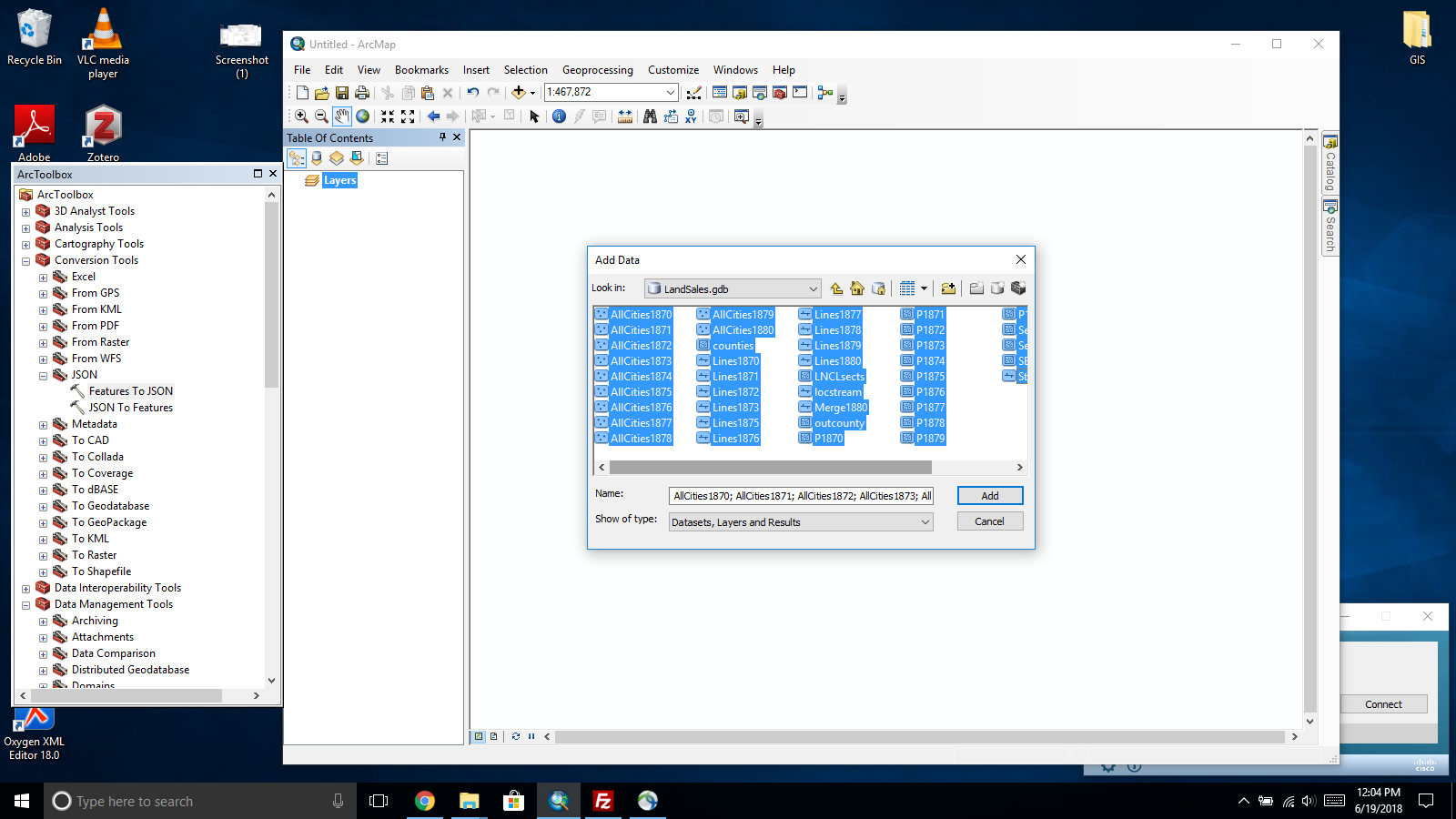Image resolution: width=1456 pixels, height=819 pixels.
Task: Toggle List By Visibility in Table Of Contents
Action: coord(337,158)
